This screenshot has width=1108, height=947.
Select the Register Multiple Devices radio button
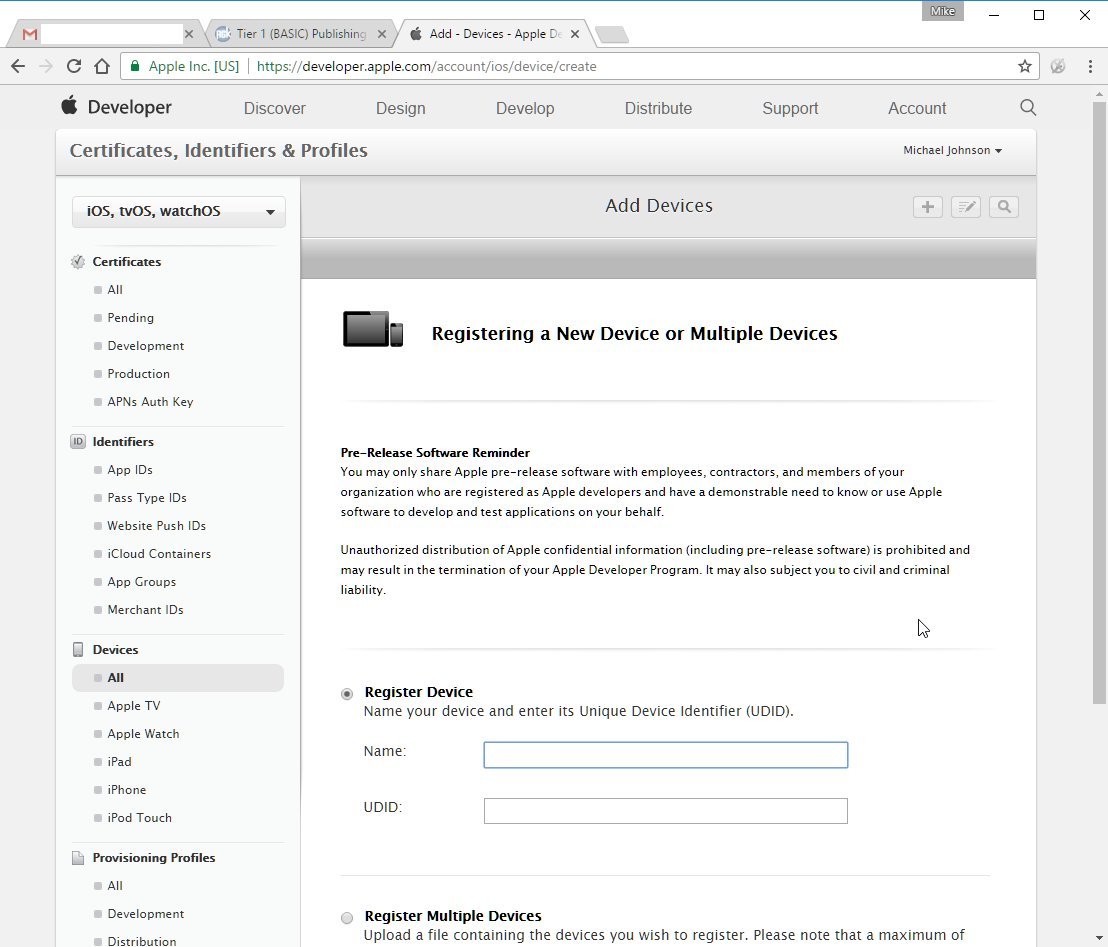[347, 918]
